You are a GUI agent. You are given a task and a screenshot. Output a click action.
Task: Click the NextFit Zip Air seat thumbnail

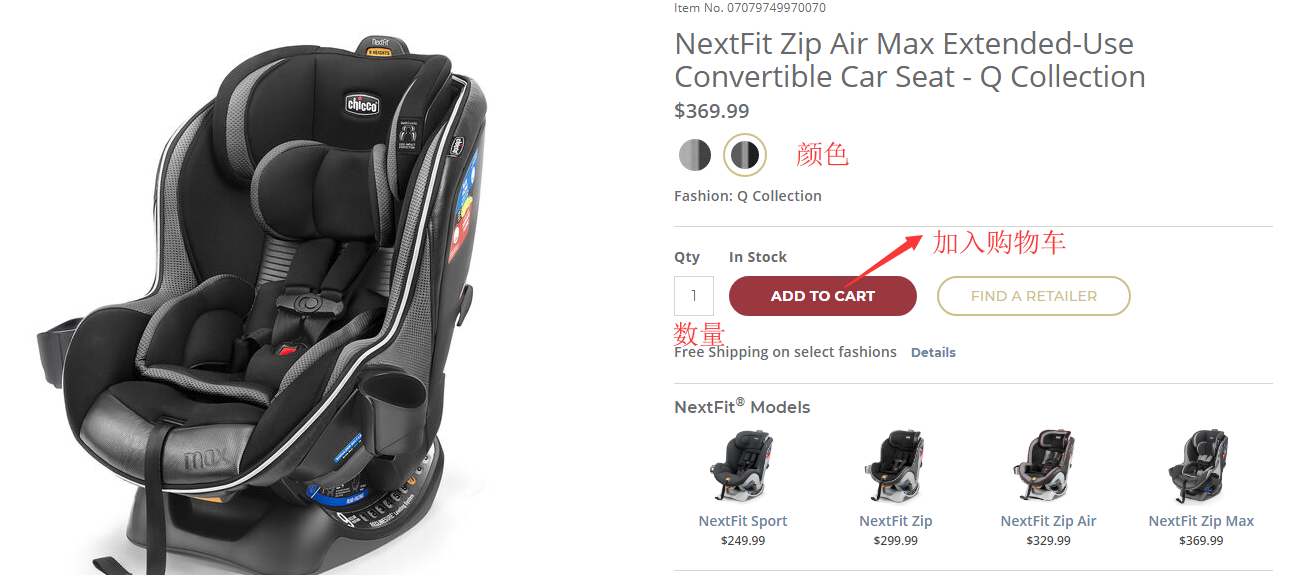pos(1048,466)
